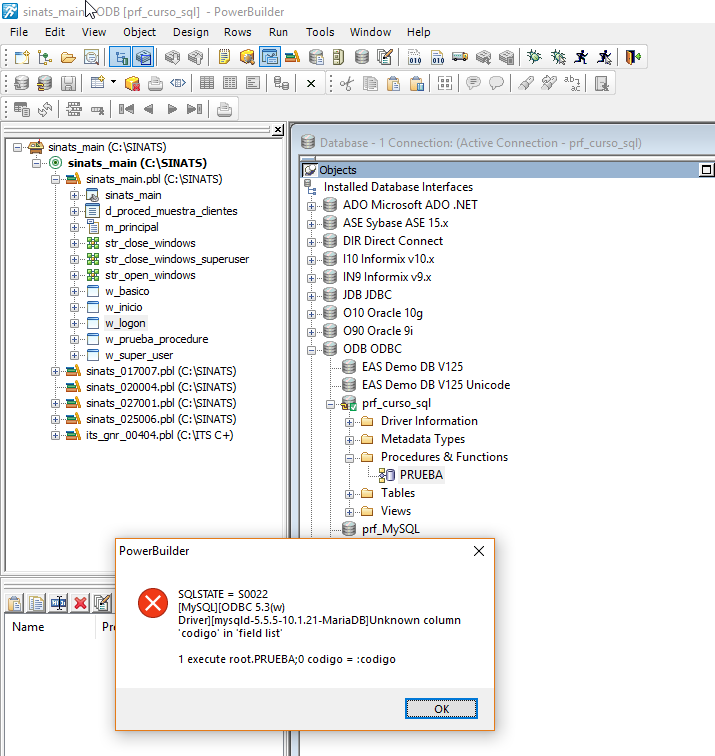Click the Preview magnifier toolbar icon
The width and height of the screenshot is (715, 756).
coord(91,57)
